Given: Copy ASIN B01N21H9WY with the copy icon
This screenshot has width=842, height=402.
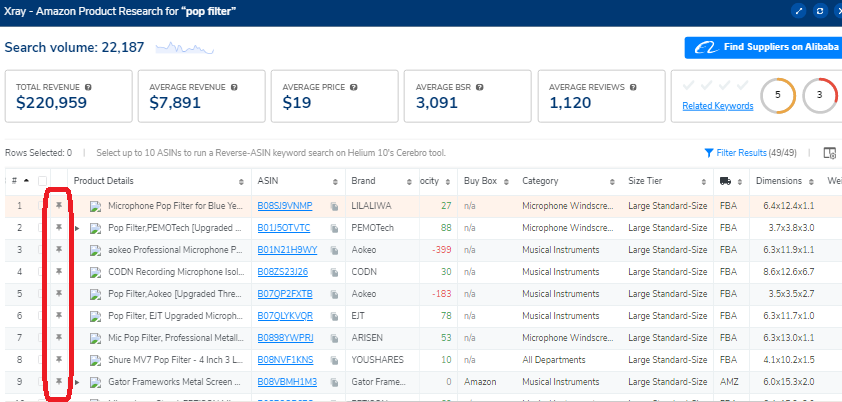Looking at the screenshot, I should 334,251.
